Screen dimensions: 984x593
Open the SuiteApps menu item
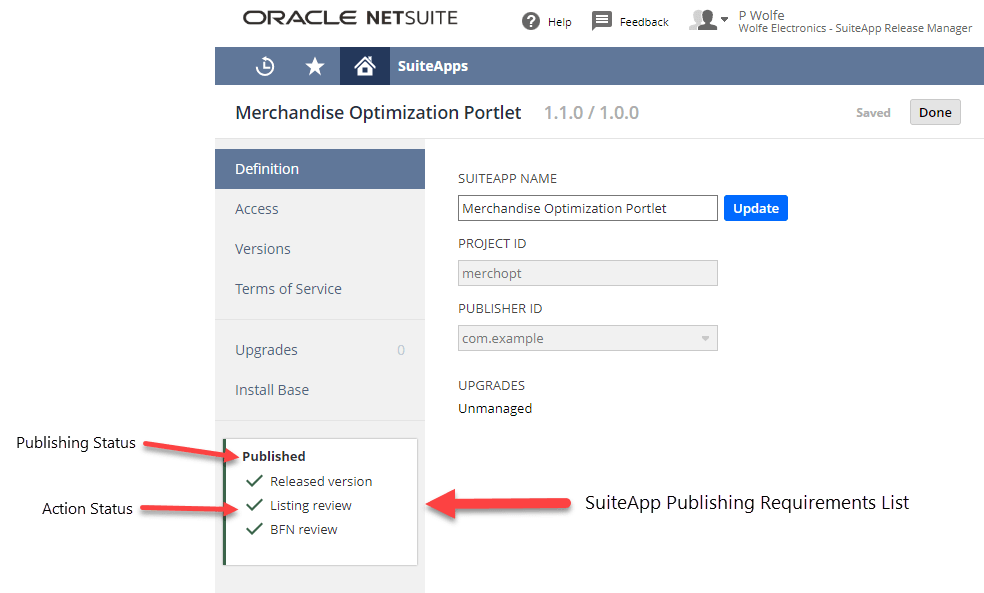click(x=432, y=66)
